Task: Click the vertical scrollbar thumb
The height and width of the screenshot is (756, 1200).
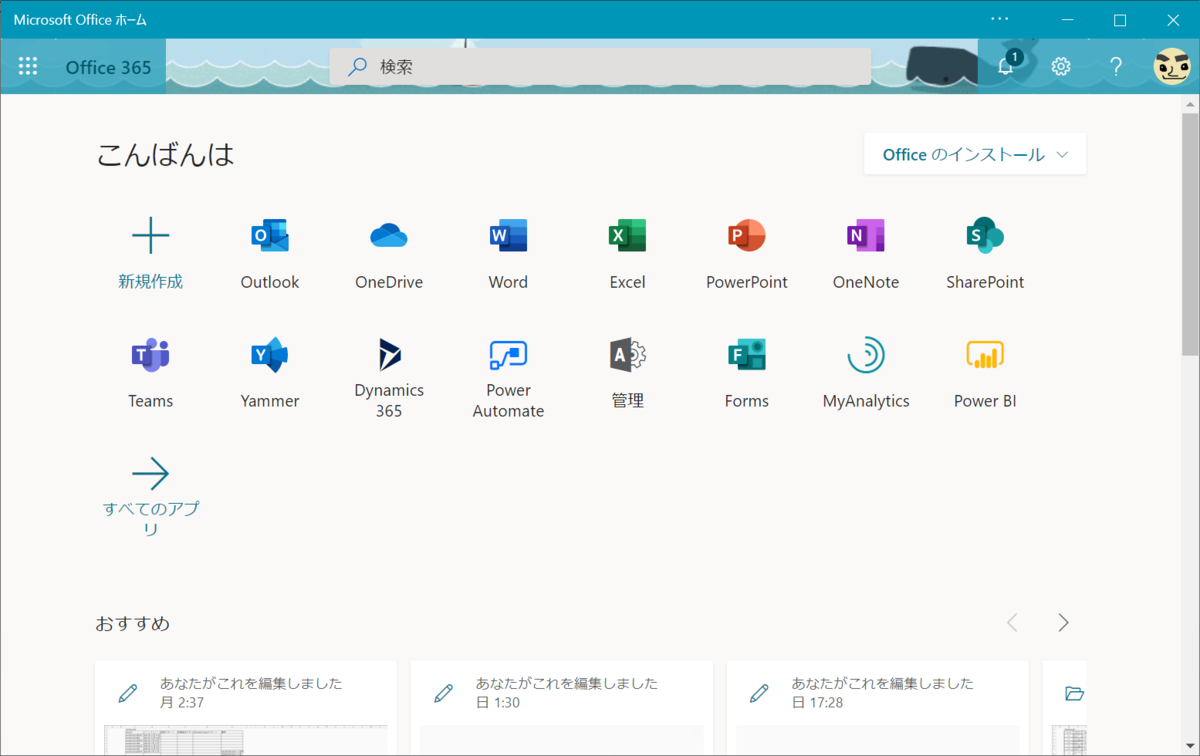Action: [1190, 233]
